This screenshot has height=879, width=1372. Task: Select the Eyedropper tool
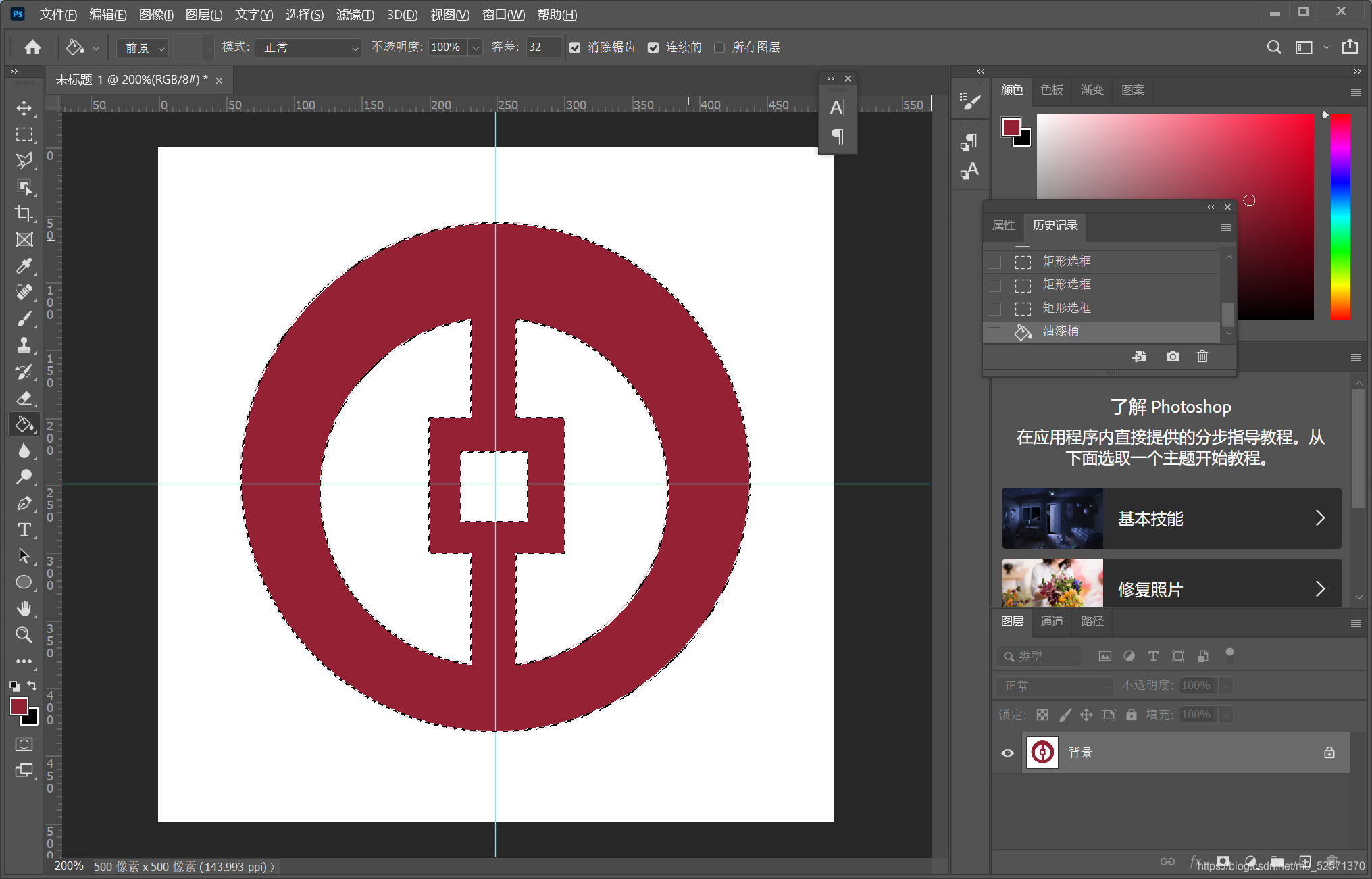point(24,266)
